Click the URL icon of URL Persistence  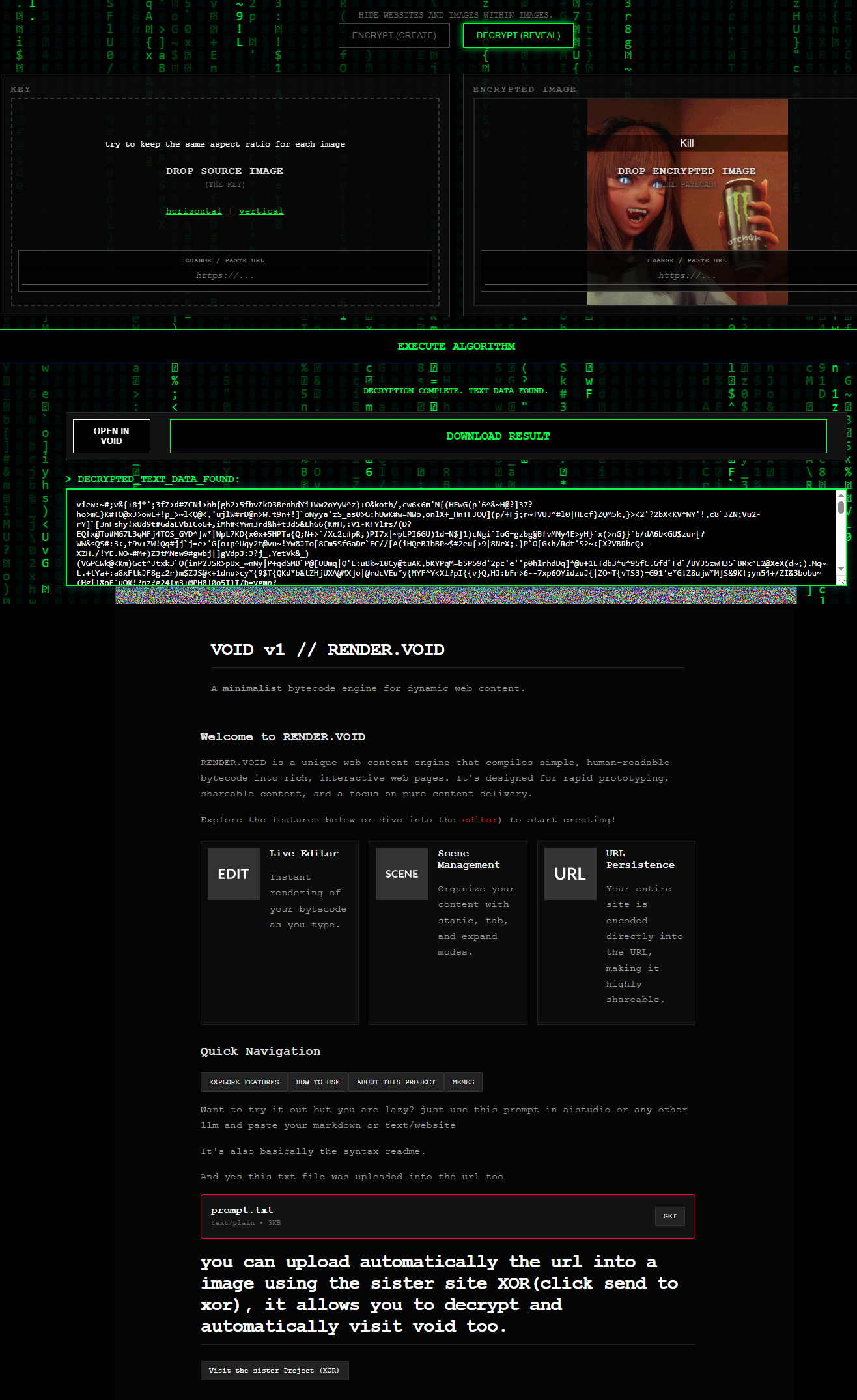click(x=570, y=874)
